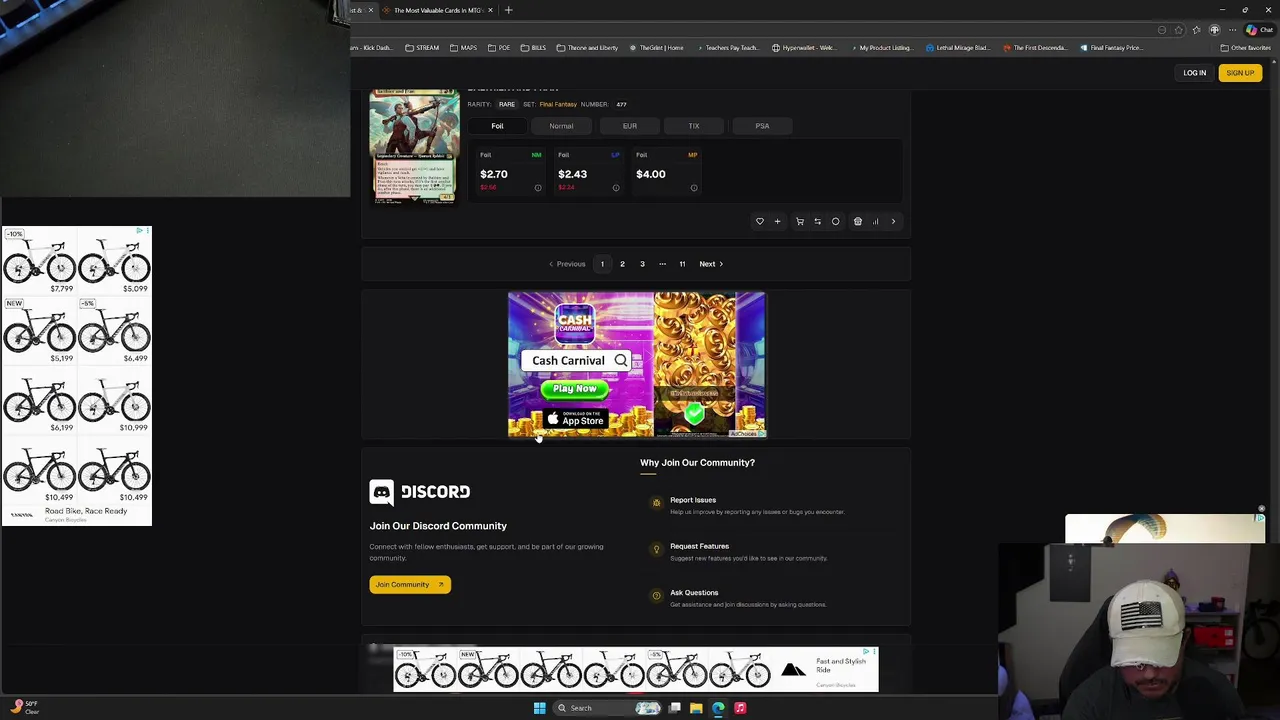Select pagination page 1
The width and height of the screenshot is (1280, 720).
(x=602, y=264)
